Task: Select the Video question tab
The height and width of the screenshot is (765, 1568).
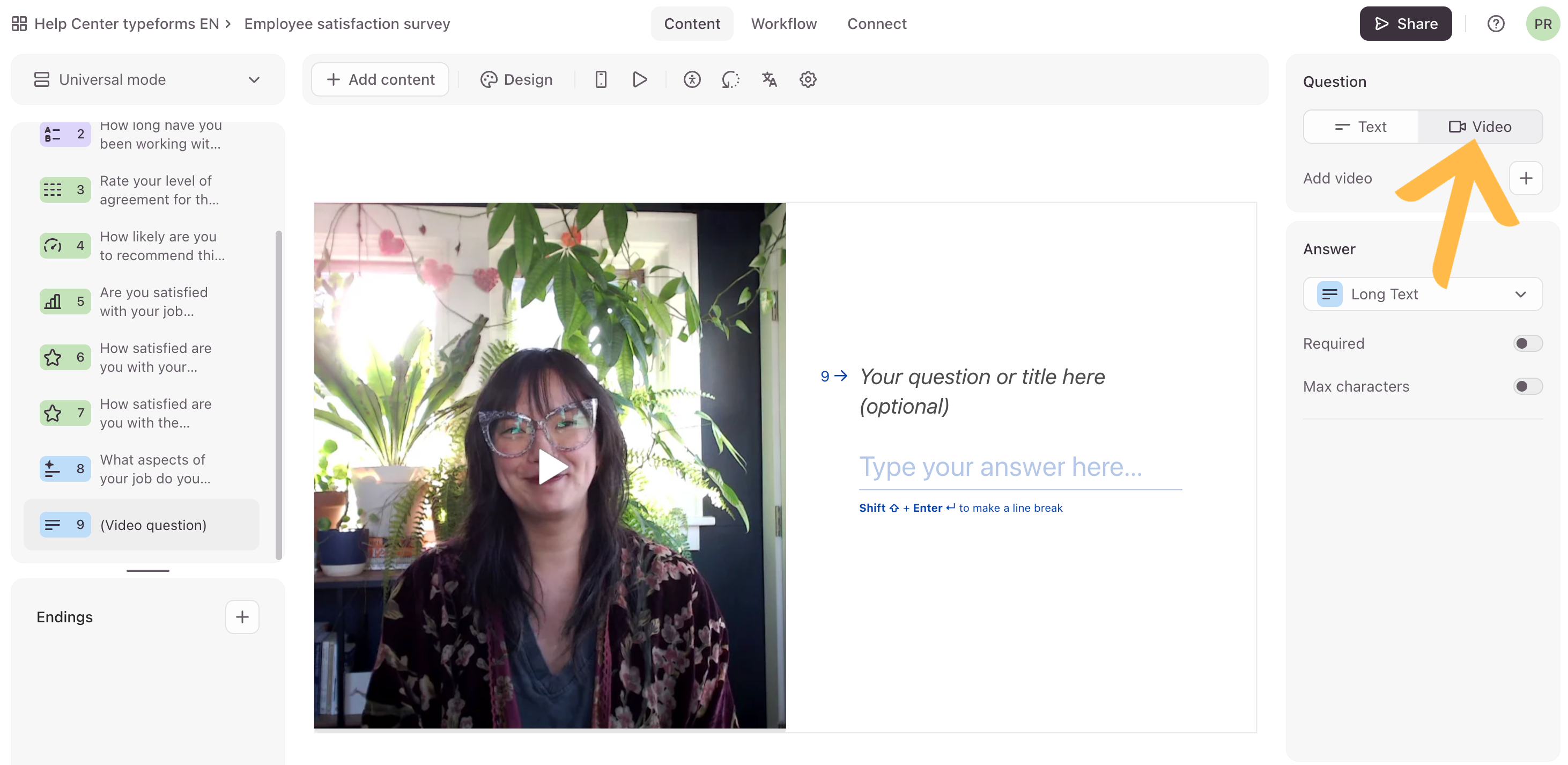Action: click(x=1480, y=127)
